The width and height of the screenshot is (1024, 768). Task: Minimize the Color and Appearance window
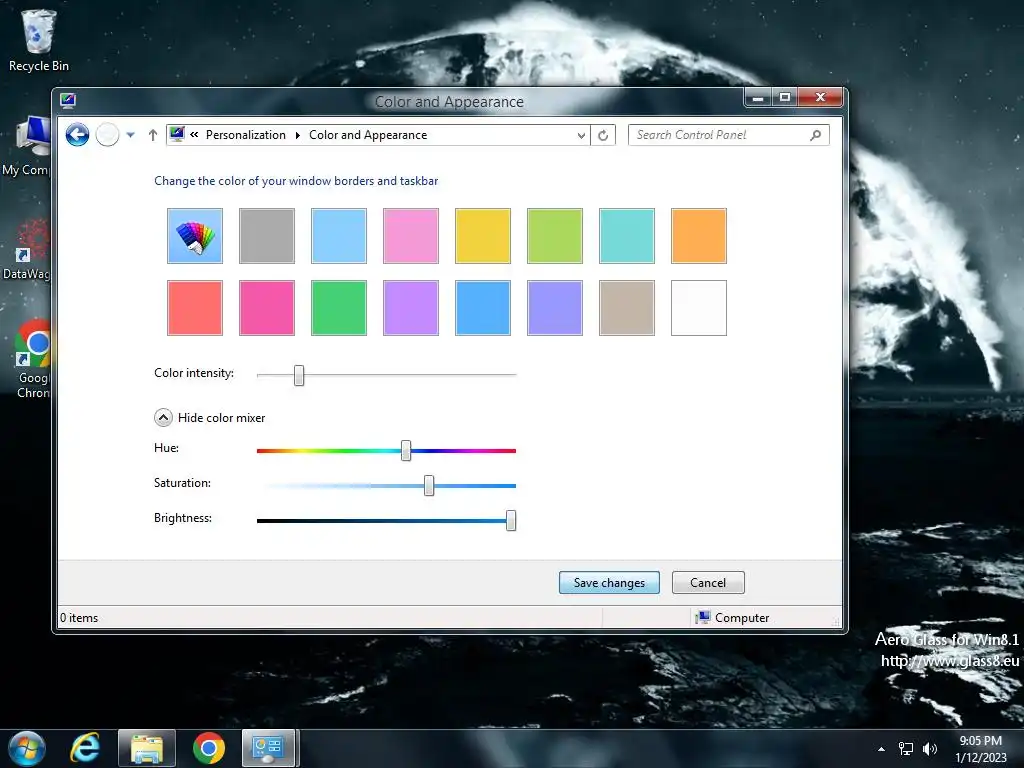[758, 97]
